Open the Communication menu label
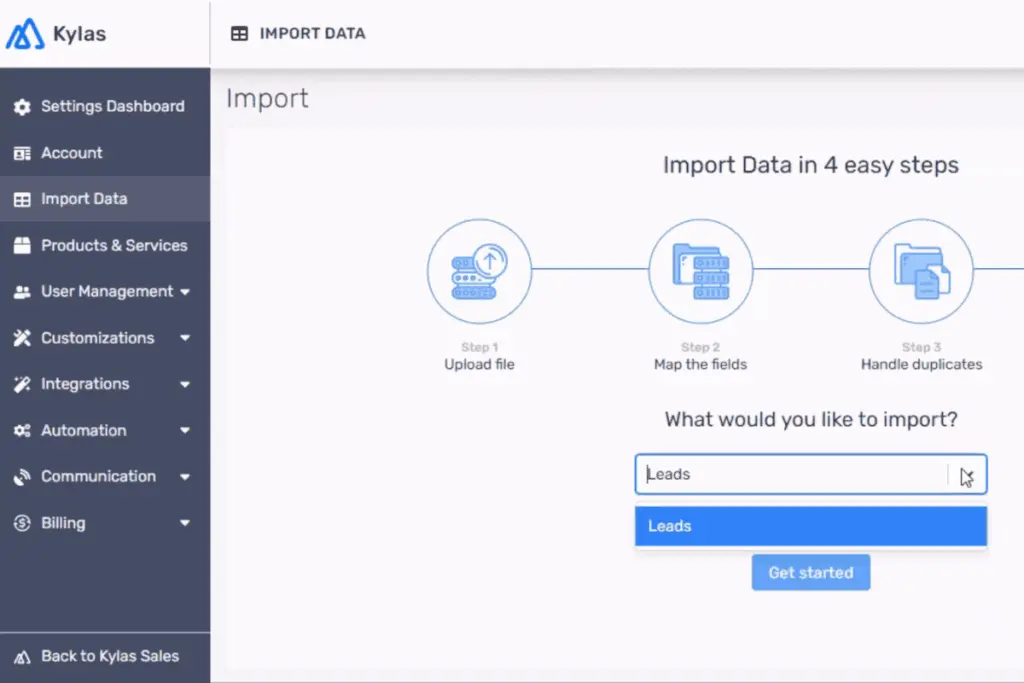The width and height of the screenshot is (1024, 683). 99,477
